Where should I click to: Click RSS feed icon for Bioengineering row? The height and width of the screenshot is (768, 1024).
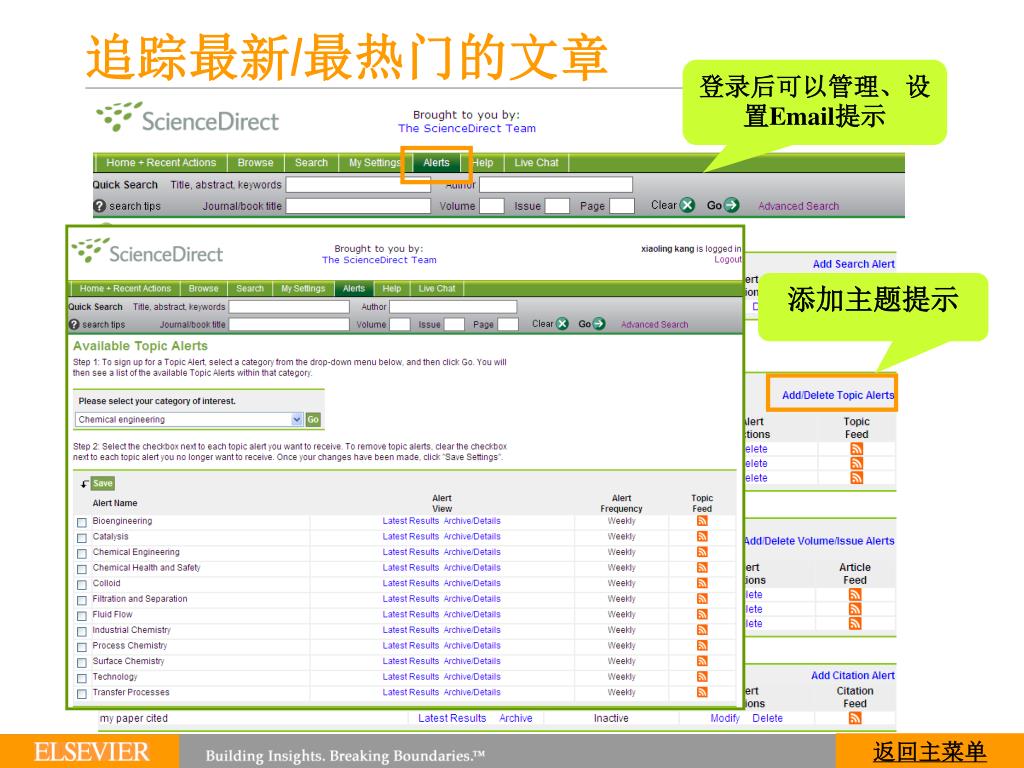[702, 520]
